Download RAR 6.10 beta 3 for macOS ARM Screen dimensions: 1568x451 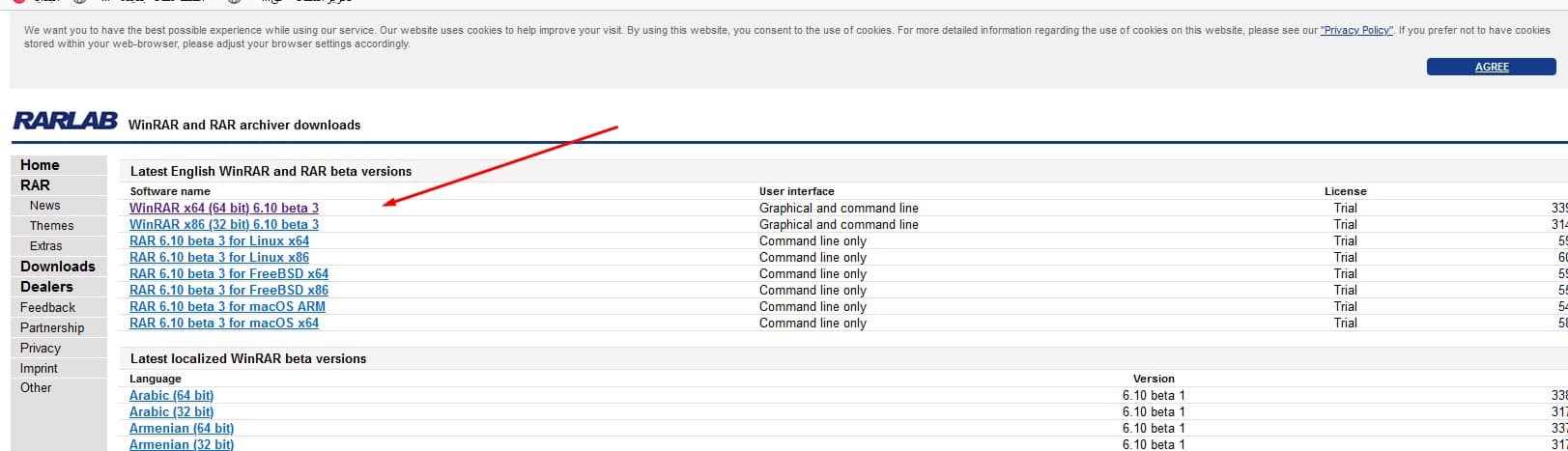pos(227,307)
